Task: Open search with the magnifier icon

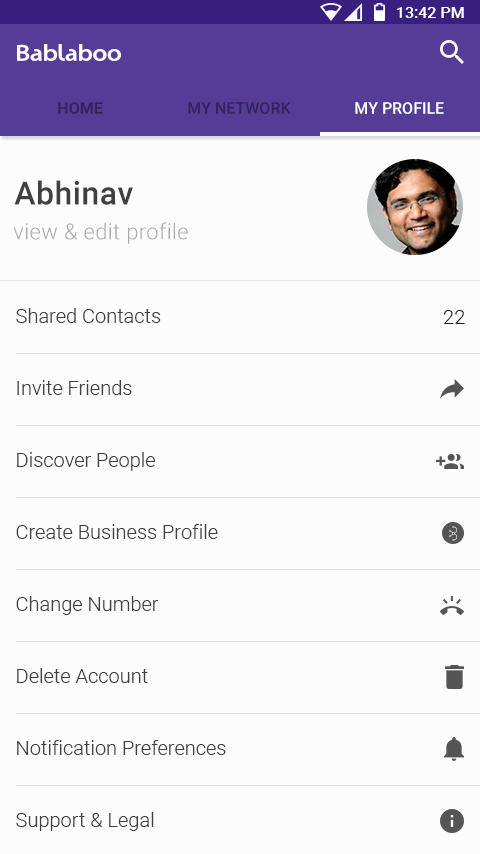Action: pos(452,53)
